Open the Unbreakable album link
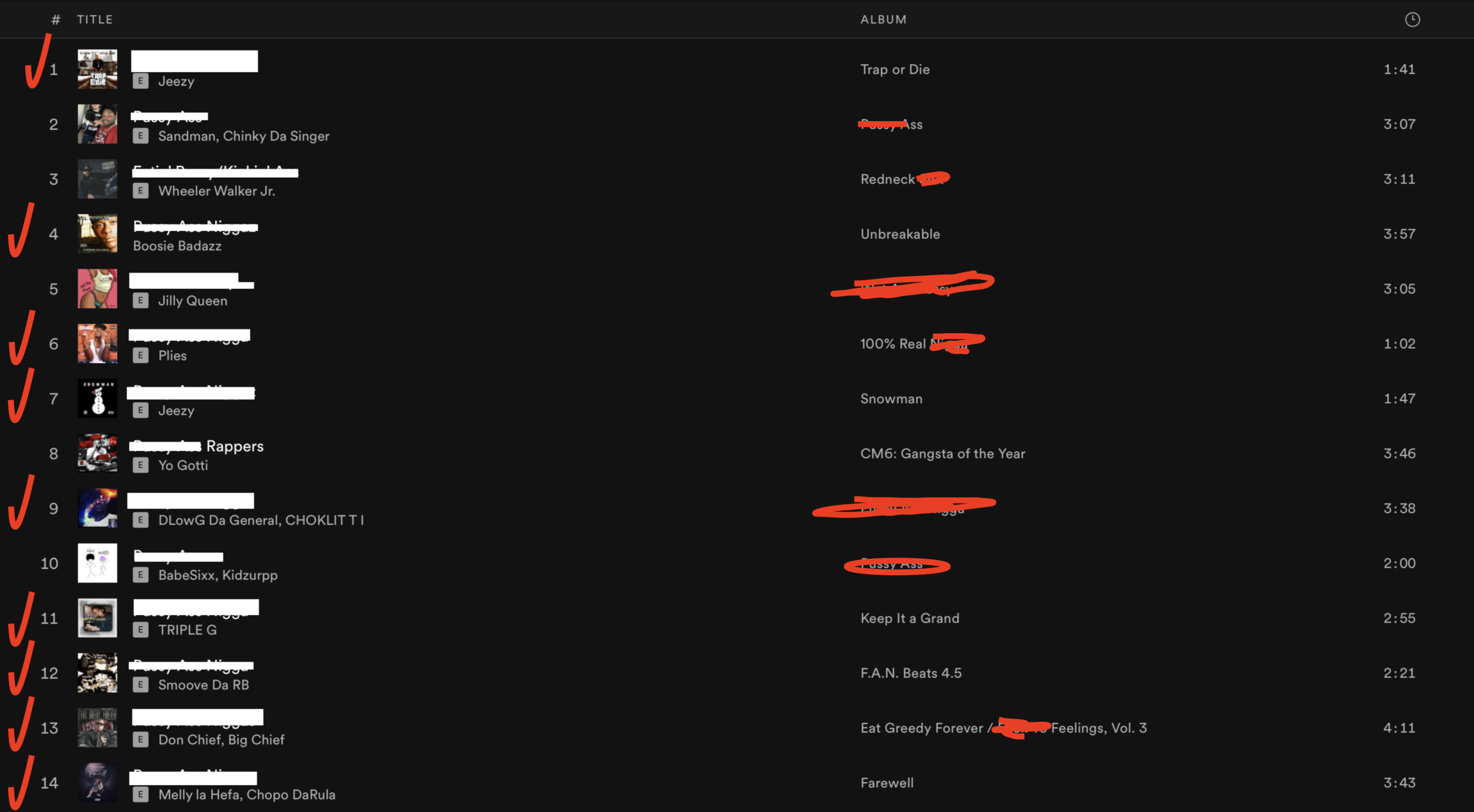Image resolution: width=1474 pixels, height=812 pixels. click(899, 234)
